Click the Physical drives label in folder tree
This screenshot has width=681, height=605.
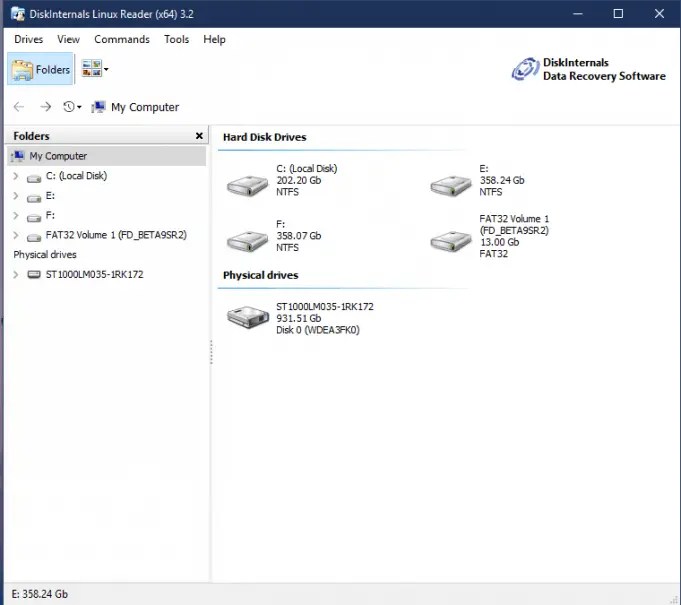[45, 255]
